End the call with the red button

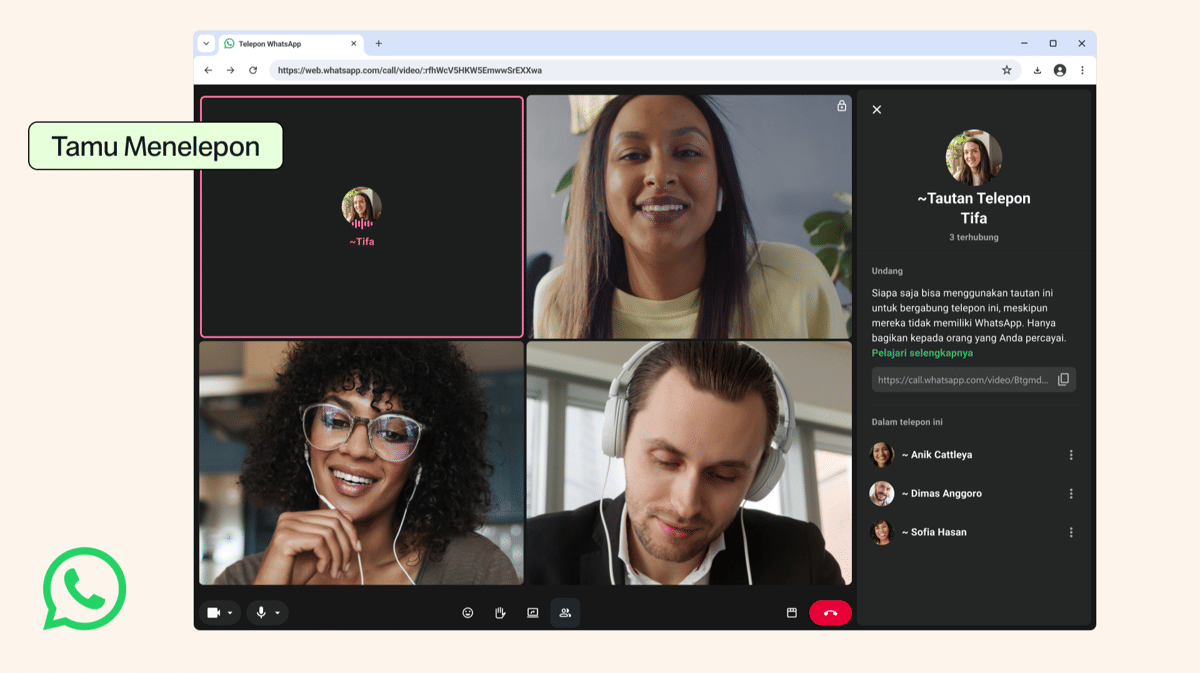[830, 613]
